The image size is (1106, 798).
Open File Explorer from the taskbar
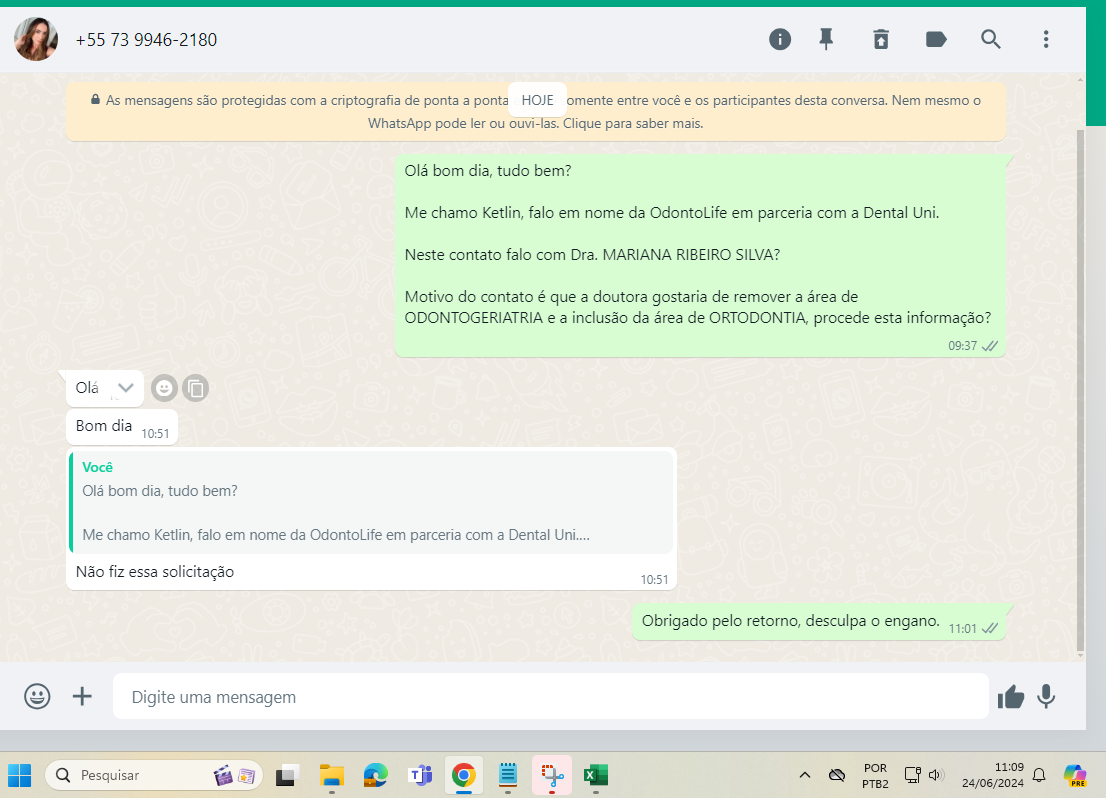[x=332, y=775]
